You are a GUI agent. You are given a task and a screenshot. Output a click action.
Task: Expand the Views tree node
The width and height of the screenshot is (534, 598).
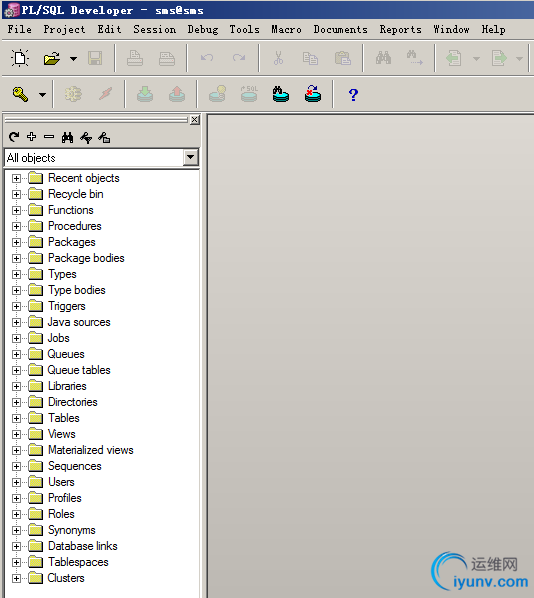16,434
